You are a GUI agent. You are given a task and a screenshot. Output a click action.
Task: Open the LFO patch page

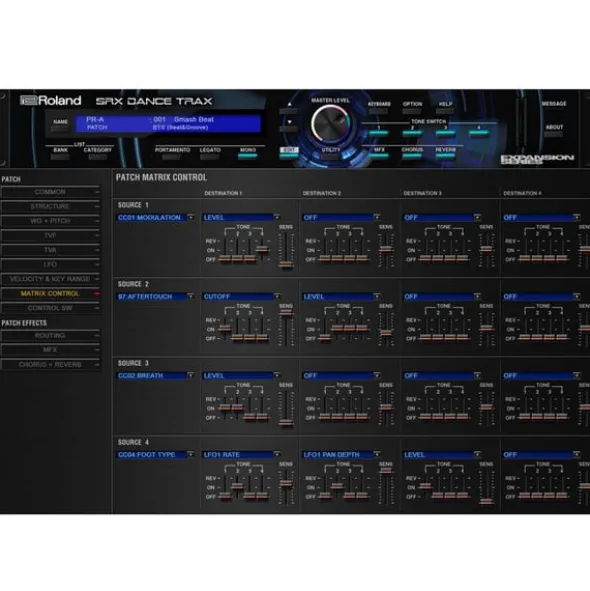[50, 264]
